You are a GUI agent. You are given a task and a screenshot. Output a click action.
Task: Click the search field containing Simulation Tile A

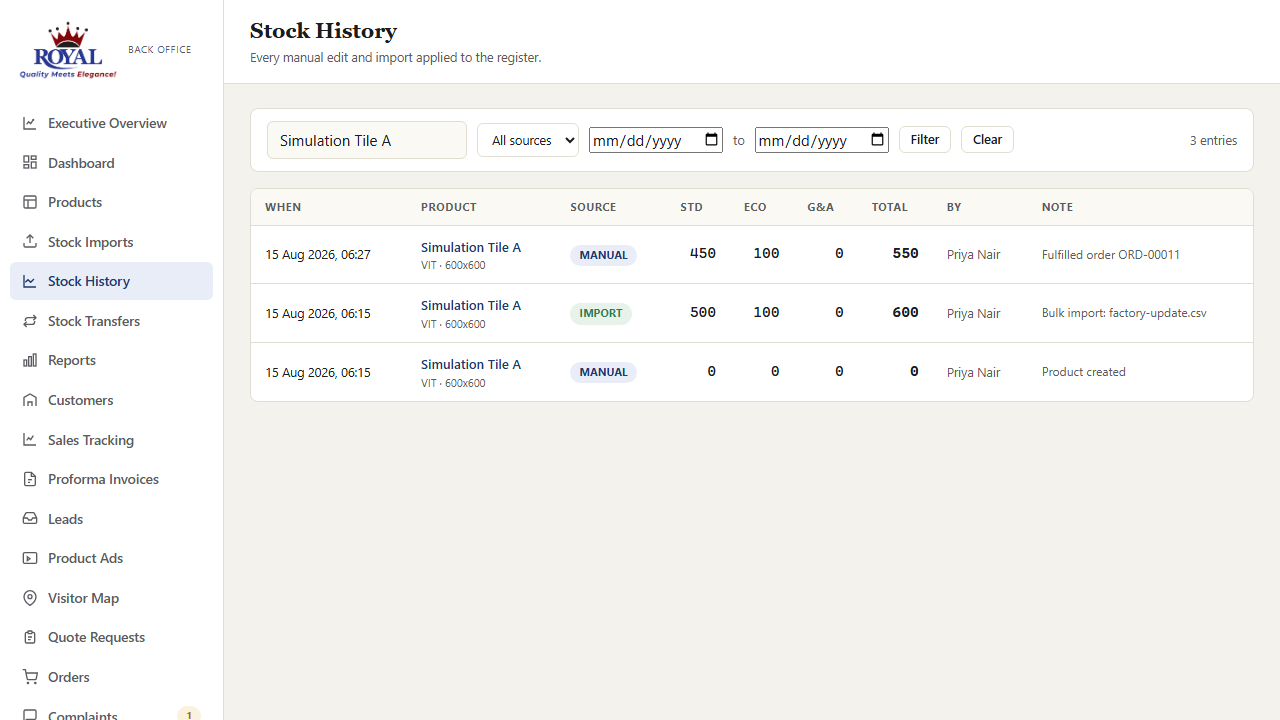point(367,140)
